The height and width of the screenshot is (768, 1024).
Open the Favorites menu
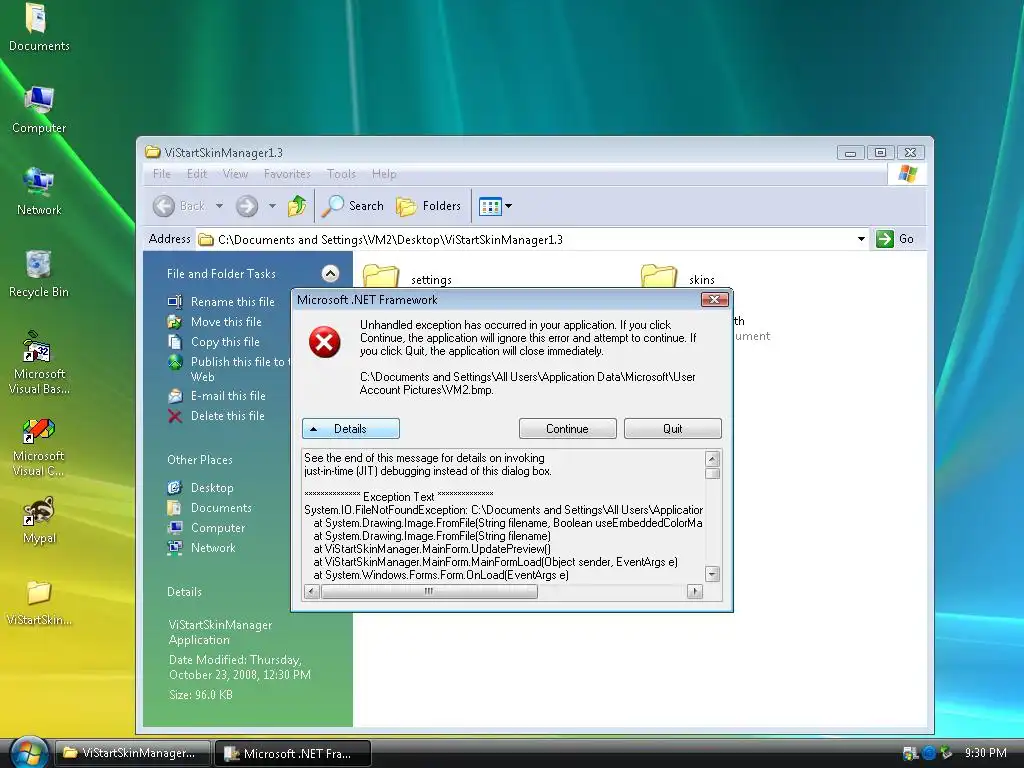pos(287,174)
